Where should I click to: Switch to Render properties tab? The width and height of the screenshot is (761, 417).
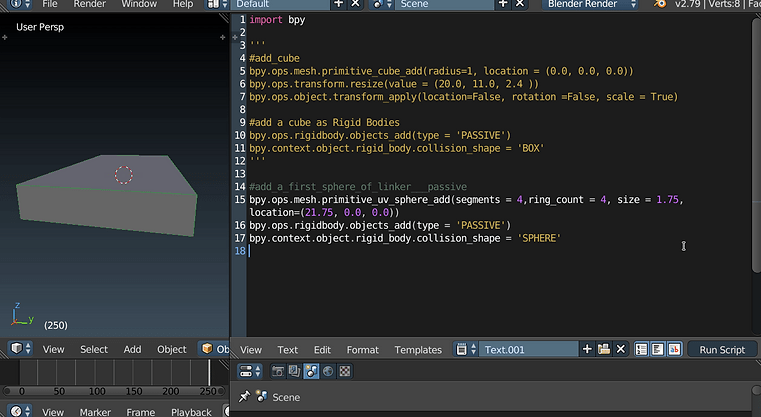(x=278, y=371)
